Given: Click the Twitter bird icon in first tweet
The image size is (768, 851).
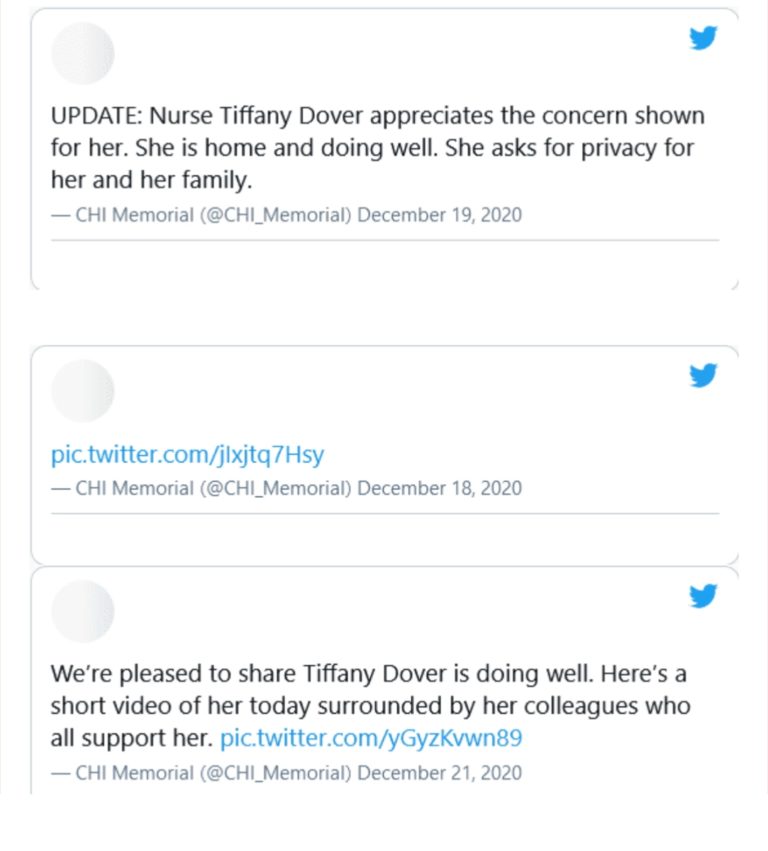Looking at the screenshot, I should click(x=703, y=38).
